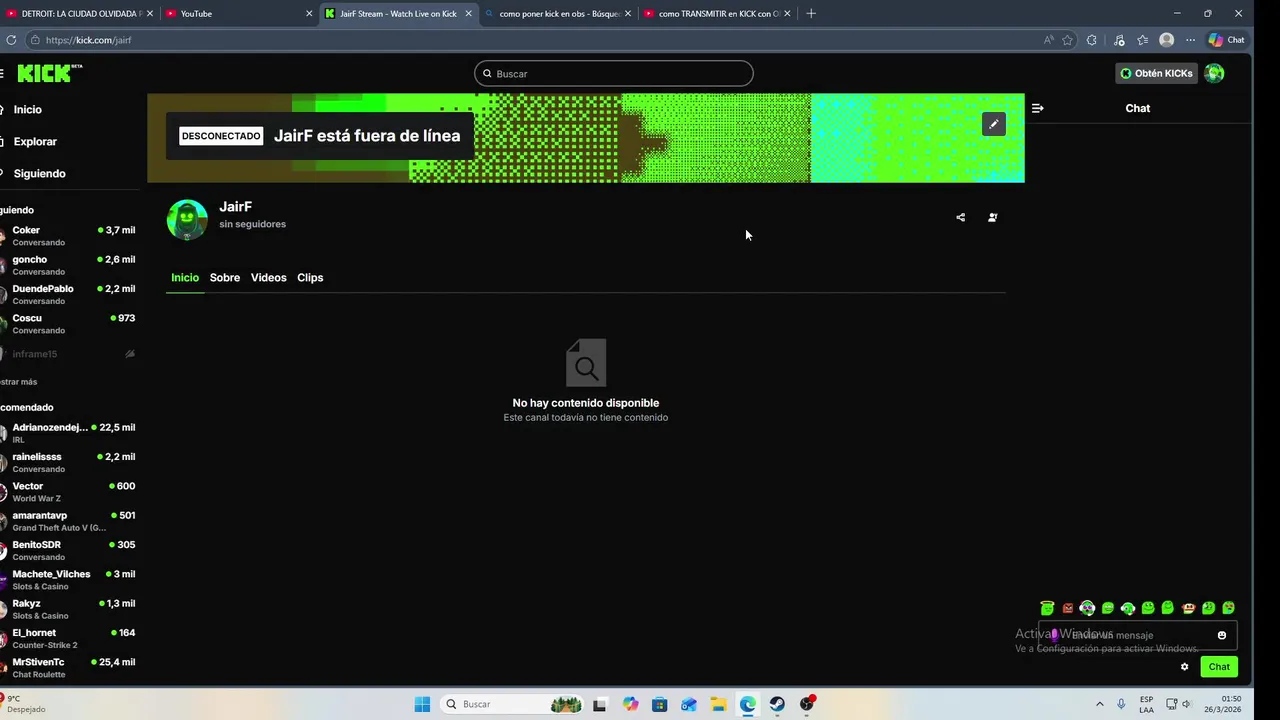The image size is (1280, 720).
Task: Open Edge profile account icon
Action: tap(1166, 40)
